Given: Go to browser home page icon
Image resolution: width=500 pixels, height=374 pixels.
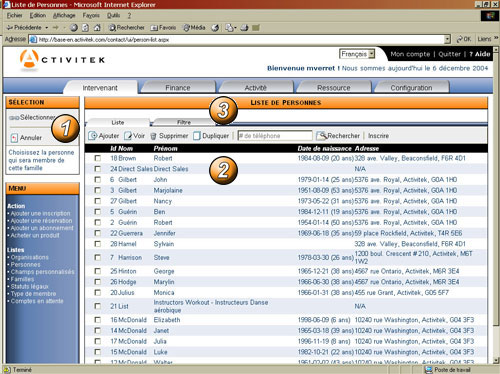Looking at the screenshot, I should point(97,28).
